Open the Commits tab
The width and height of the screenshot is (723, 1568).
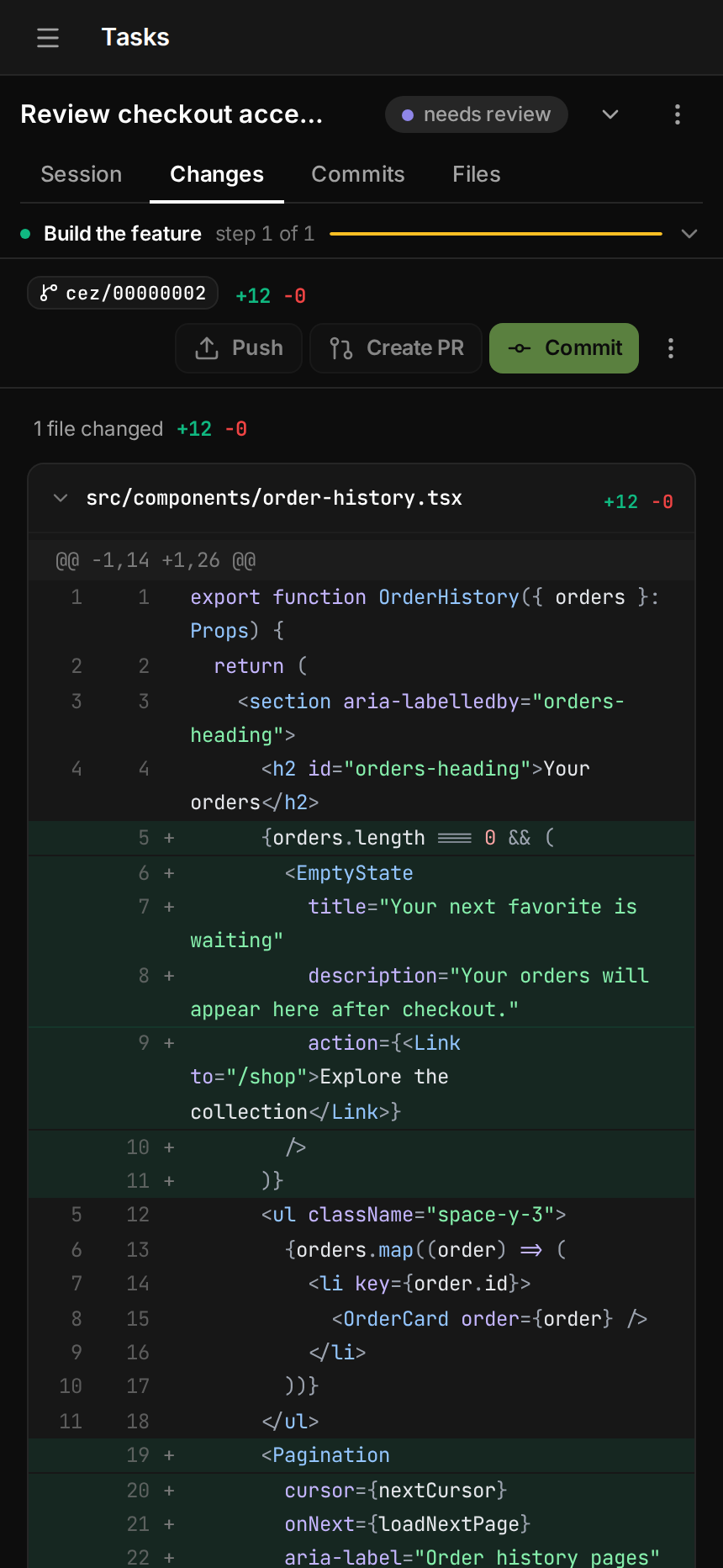tap(358, 174)
